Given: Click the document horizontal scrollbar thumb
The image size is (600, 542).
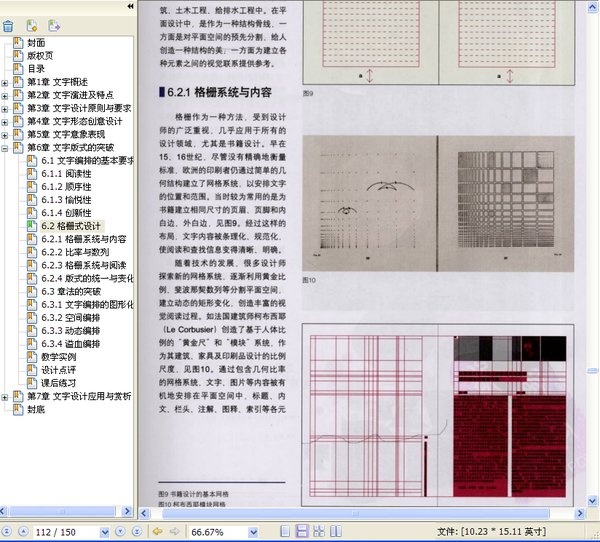Looking at the screenshot, I should 355,513.
